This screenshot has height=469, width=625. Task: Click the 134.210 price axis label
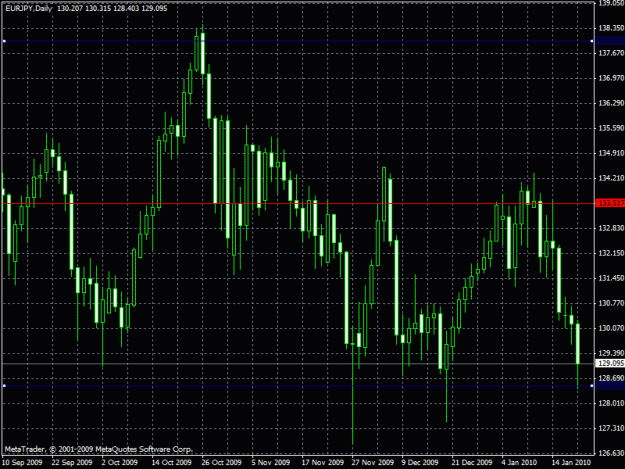pos(611,178)
